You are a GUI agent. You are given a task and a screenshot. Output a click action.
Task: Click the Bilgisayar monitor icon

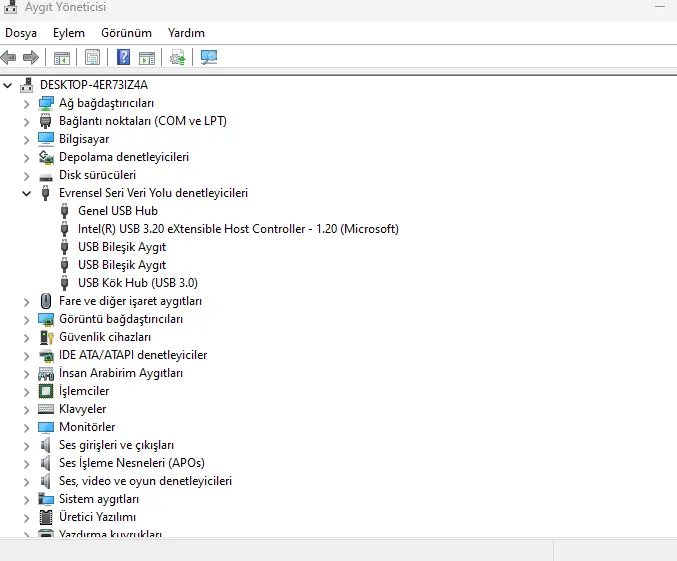point(46,139)
